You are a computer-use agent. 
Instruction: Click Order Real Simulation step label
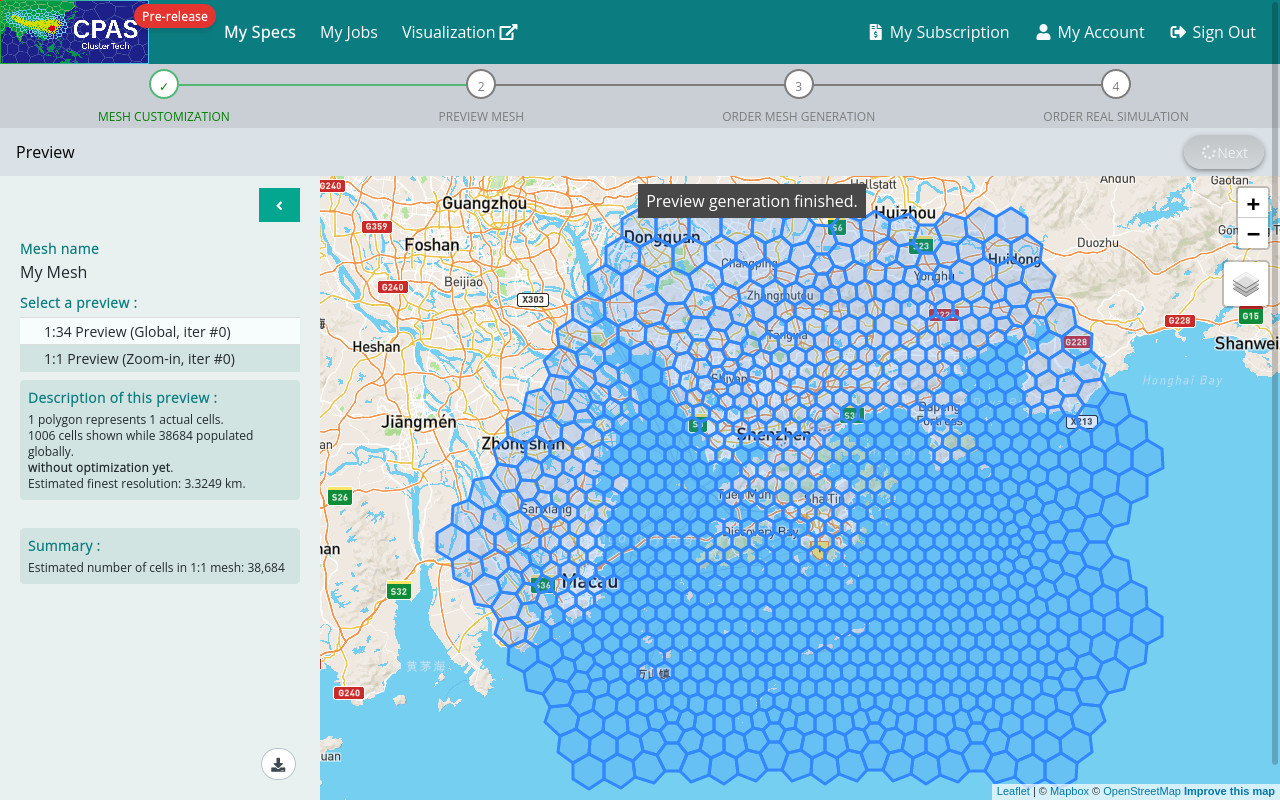[1116, 116]
